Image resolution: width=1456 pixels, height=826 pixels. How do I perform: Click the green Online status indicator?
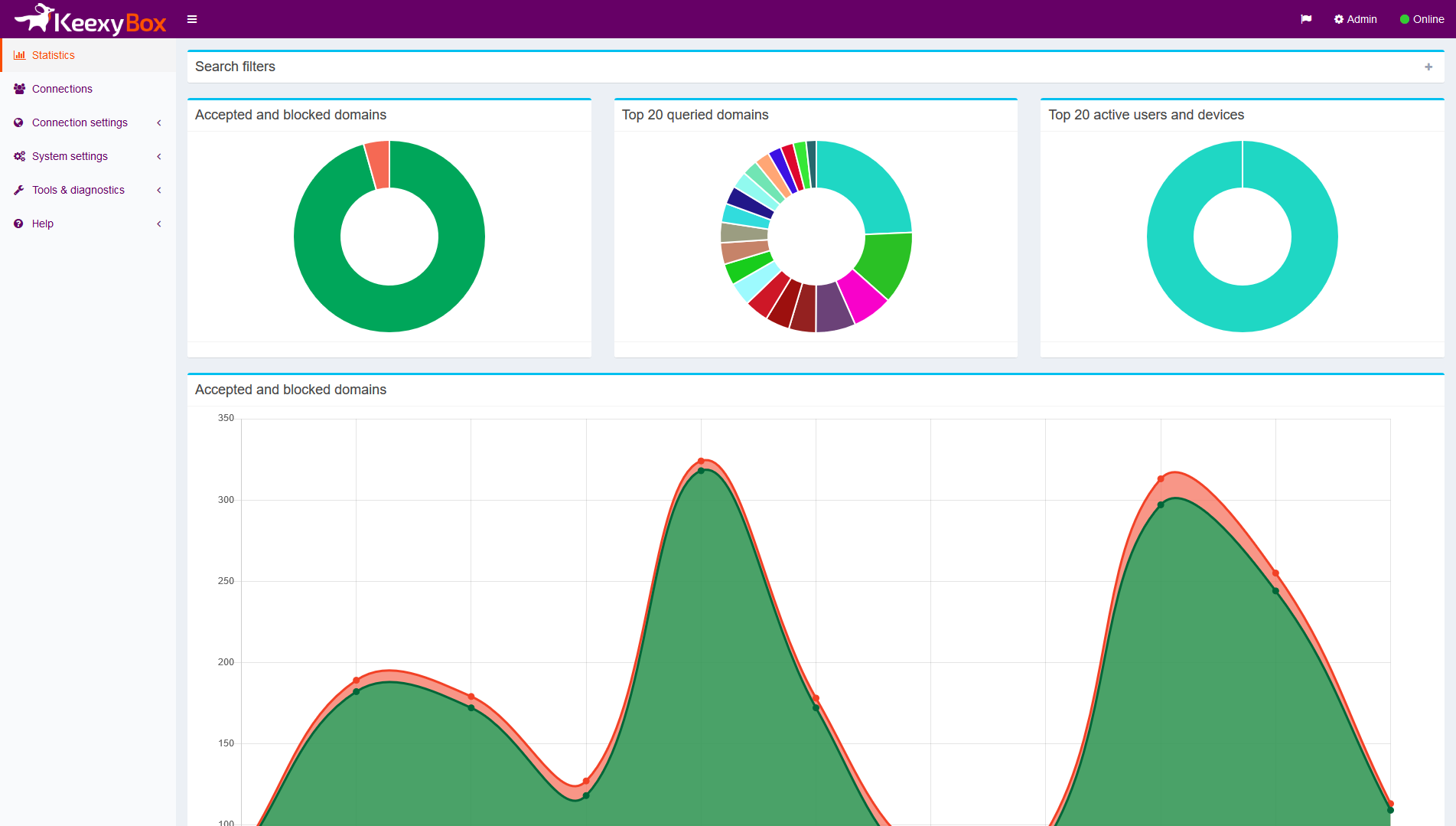click(1404, 19)
